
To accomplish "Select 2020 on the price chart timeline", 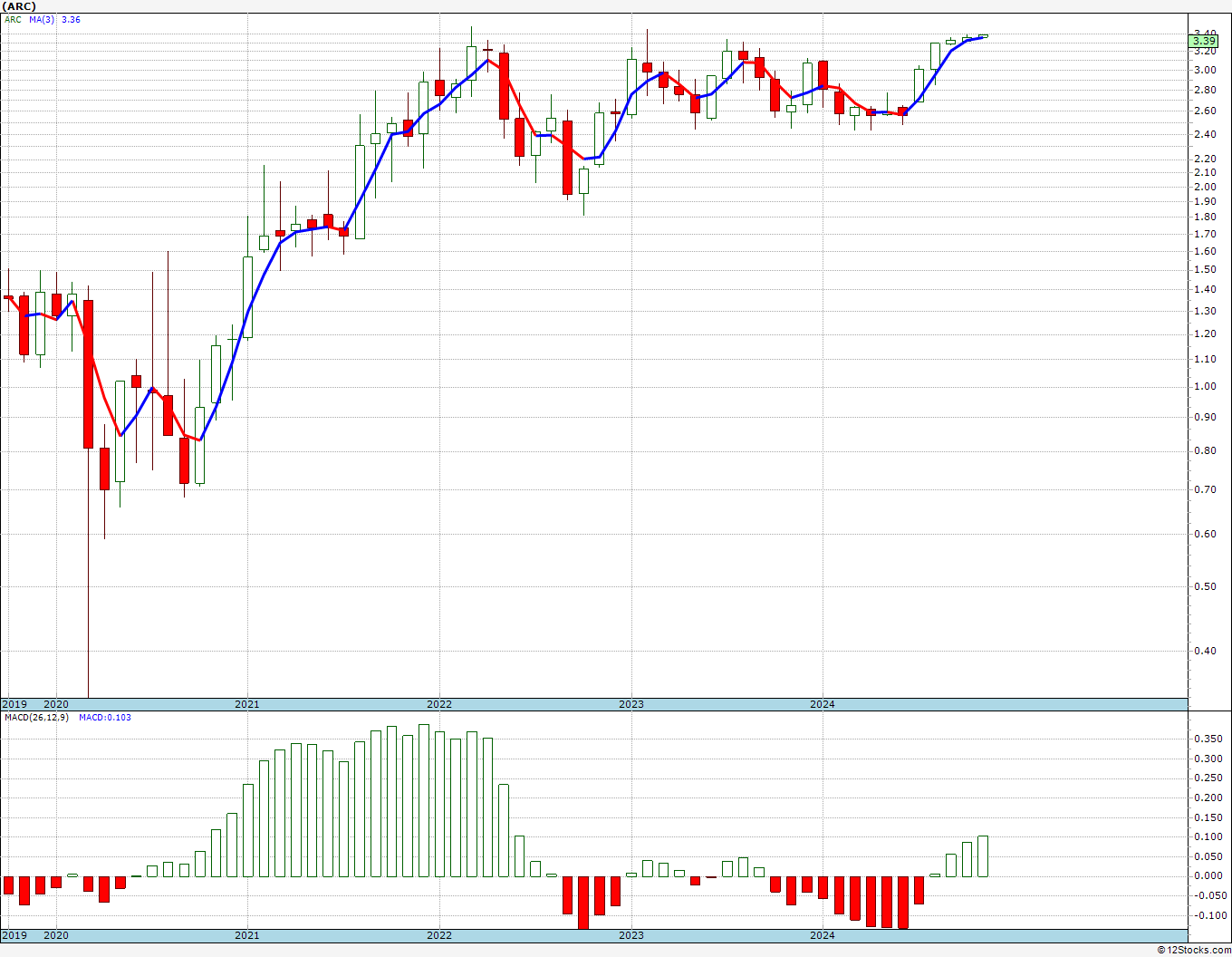I will click(56, 704).
